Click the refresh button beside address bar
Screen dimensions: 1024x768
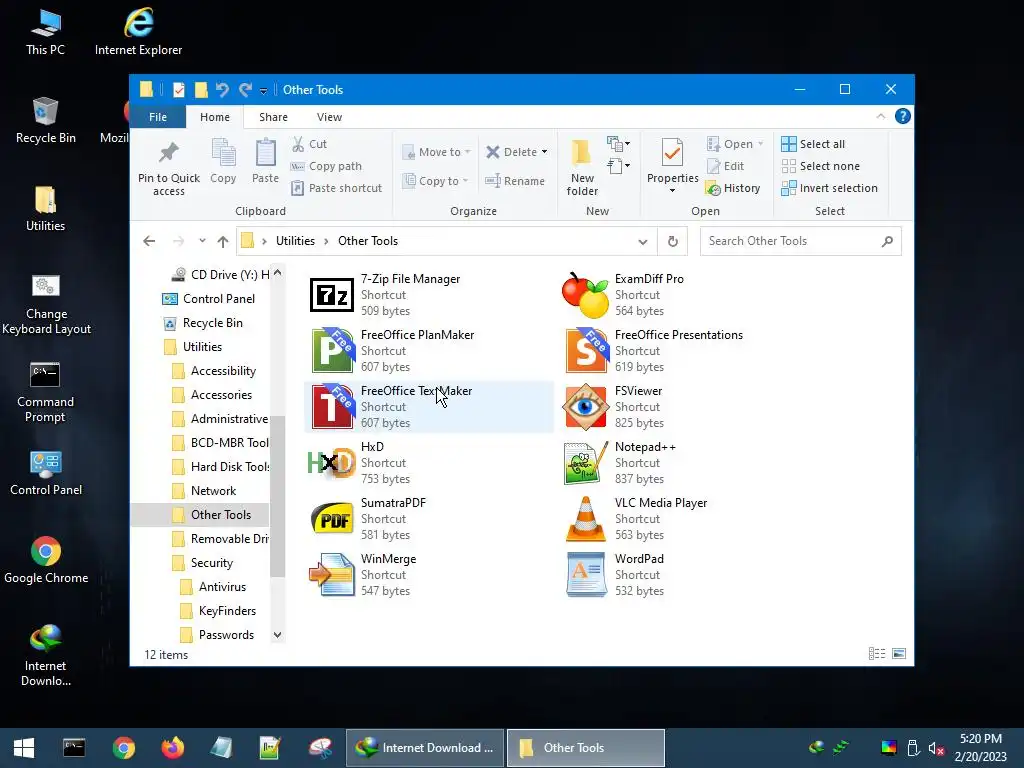tap(673, 241)
